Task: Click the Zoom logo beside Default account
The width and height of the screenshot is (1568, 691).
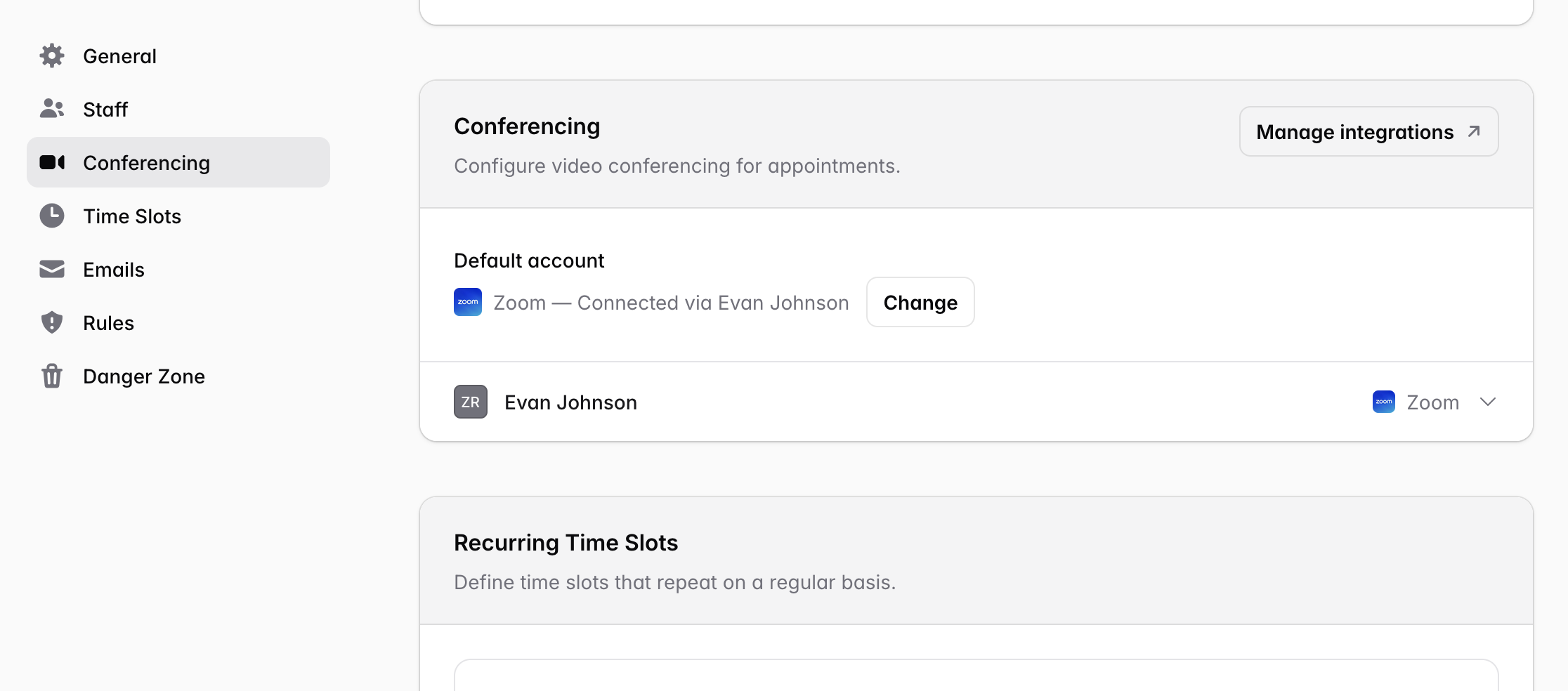Action: (x=468, y=303)
